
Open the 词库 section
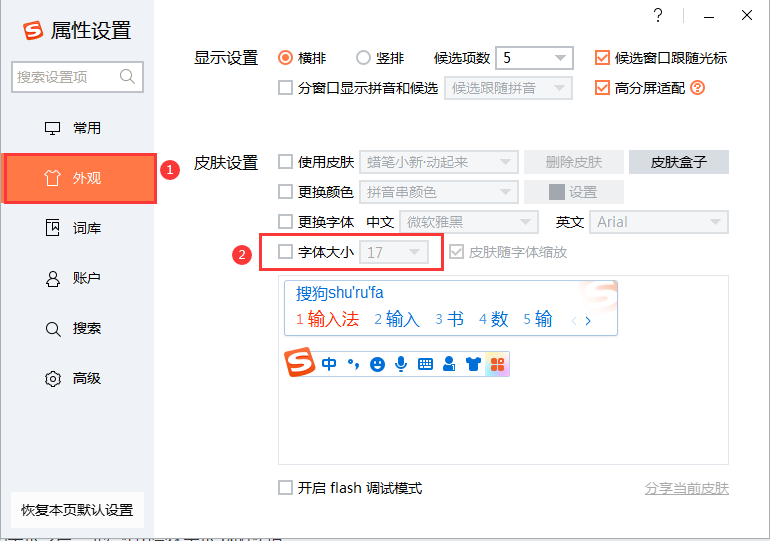coord(78,228)
